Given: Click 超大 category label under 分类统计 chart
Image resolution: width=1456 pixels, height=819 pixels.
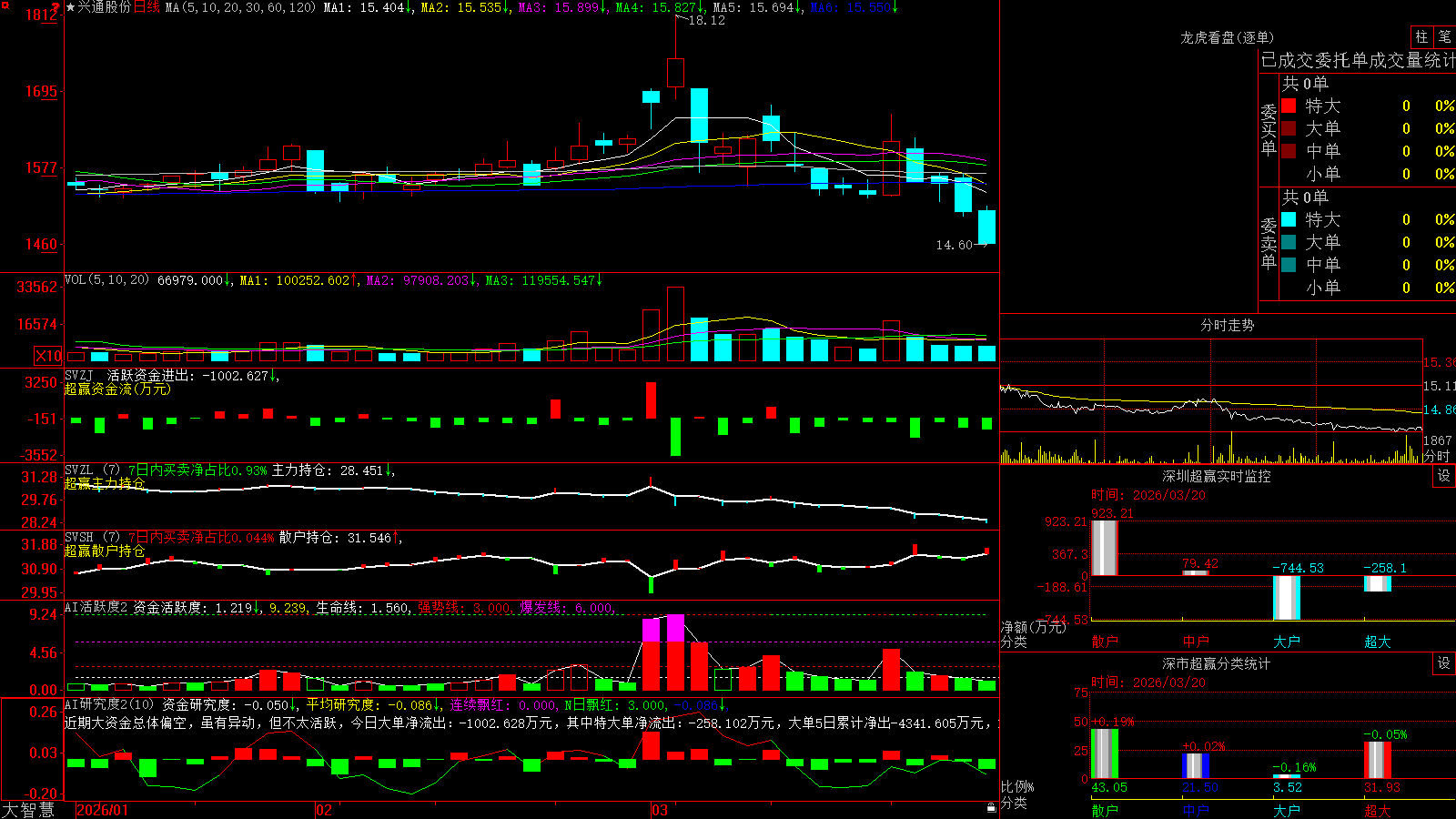Looking at the screenshot, I should [x=1378, y=810].
